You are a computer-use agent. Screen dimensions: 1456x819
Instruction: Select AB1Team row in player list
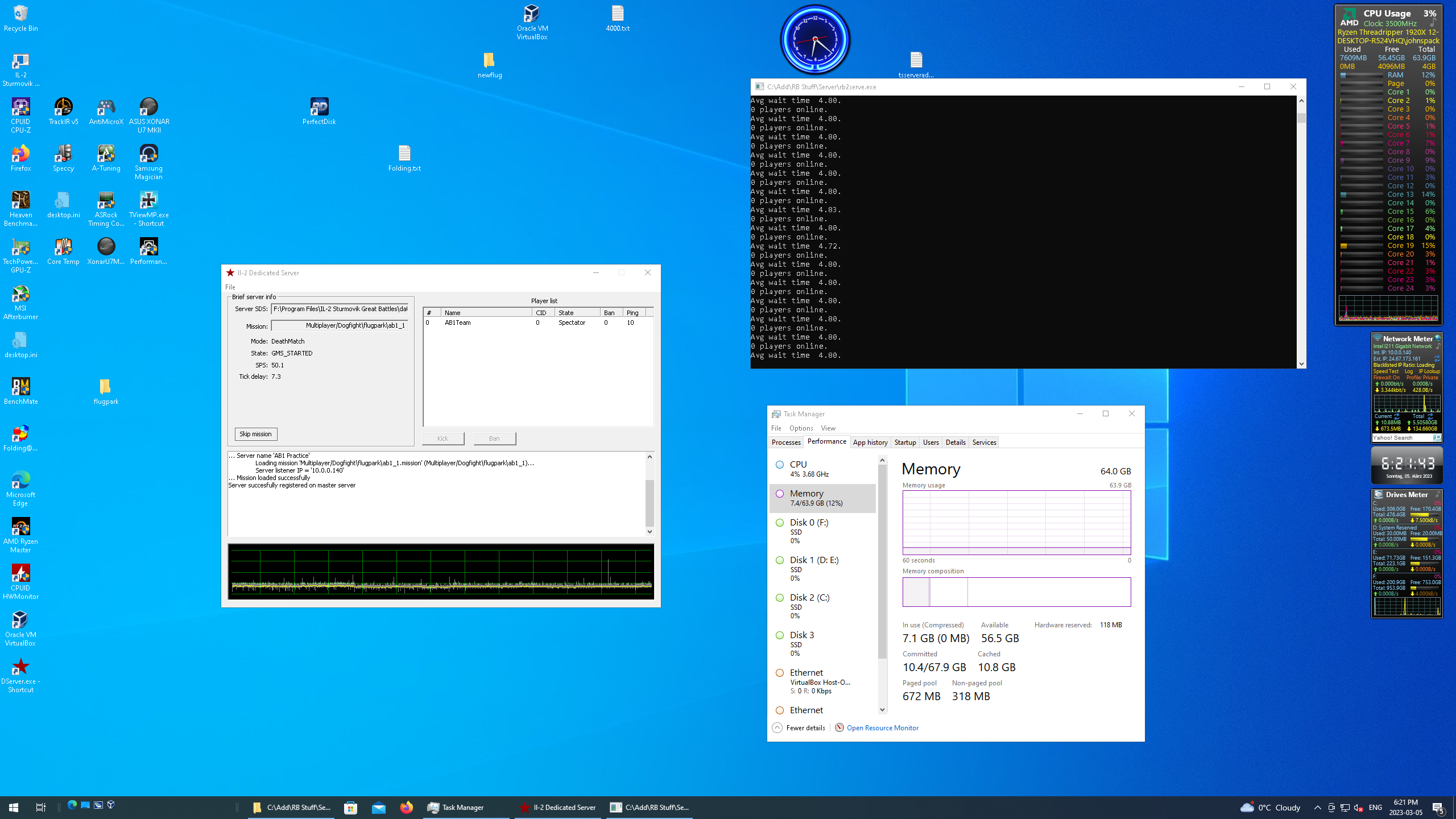click(538, 322)
